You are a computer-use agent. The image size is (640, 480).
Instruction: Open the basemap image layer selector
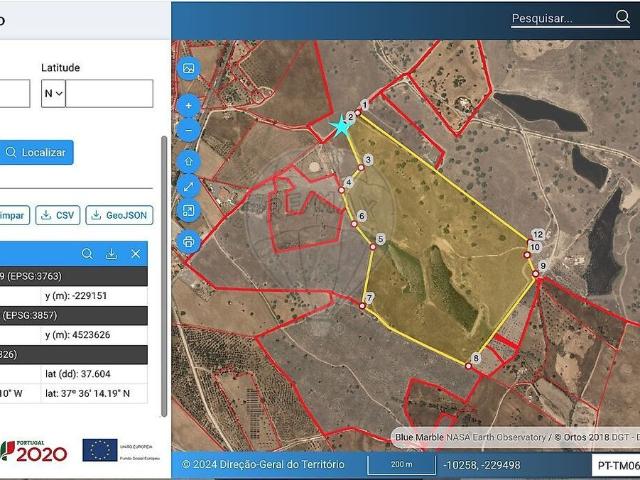(189, 68)
